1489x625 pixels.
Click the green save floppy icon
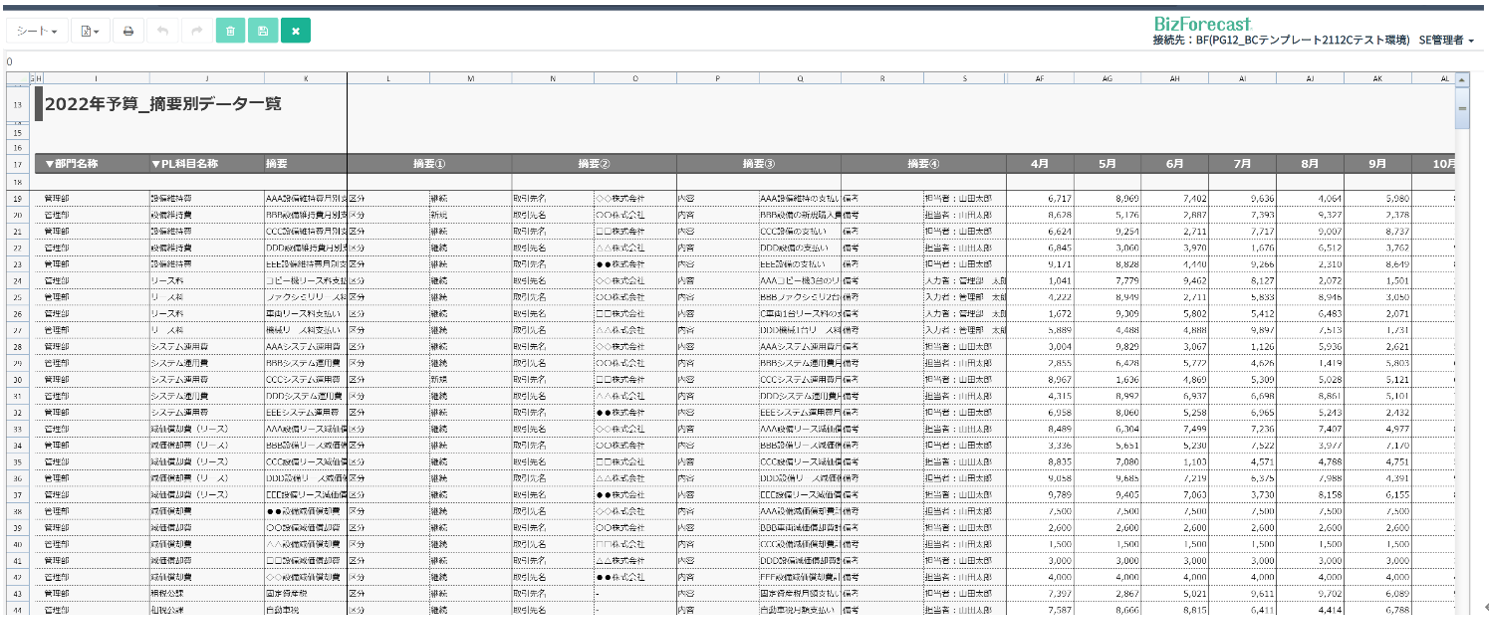coord(263,31)
